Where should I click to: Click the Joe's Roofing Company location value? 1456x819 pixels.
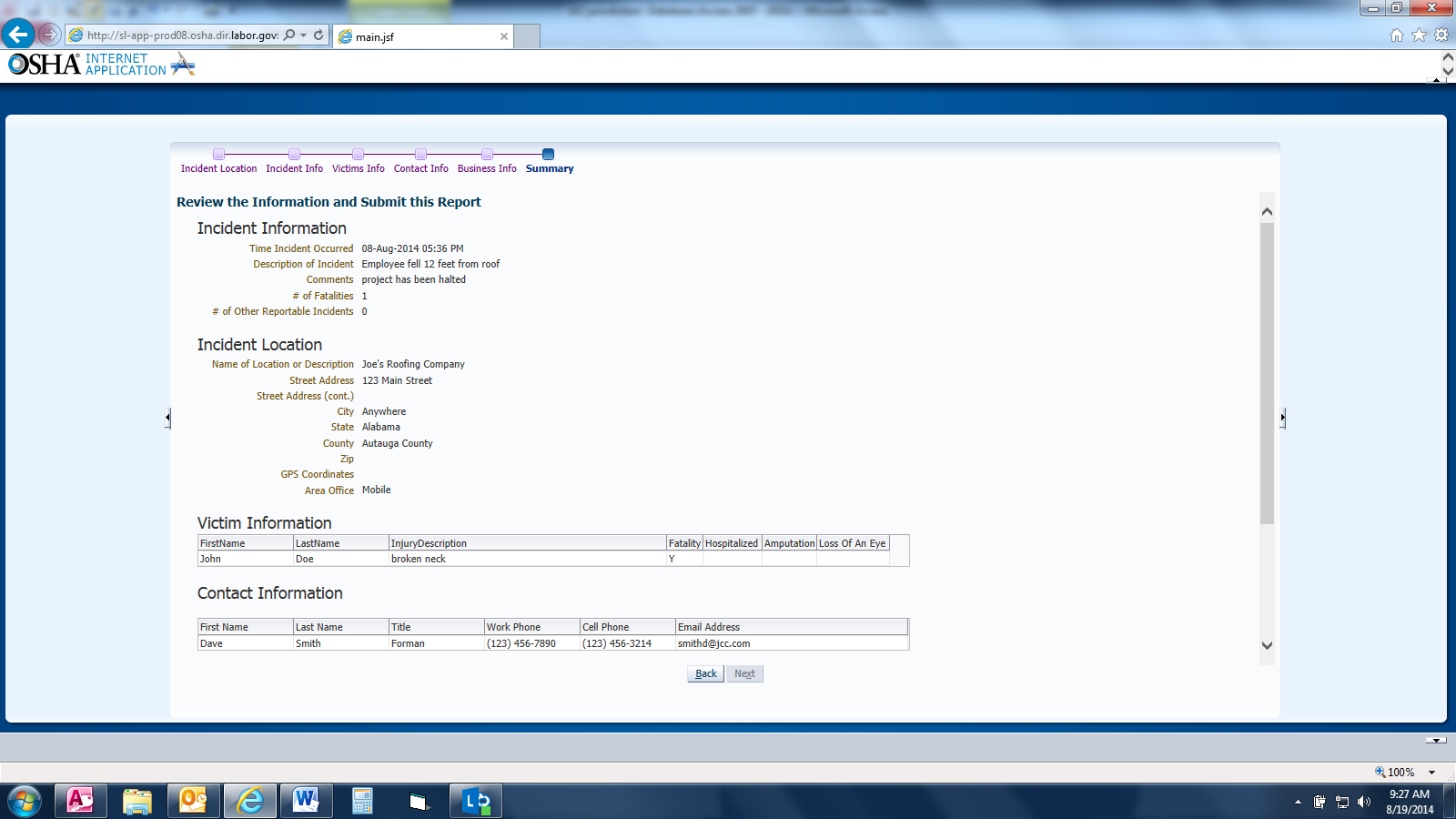(x=413, y=364)
